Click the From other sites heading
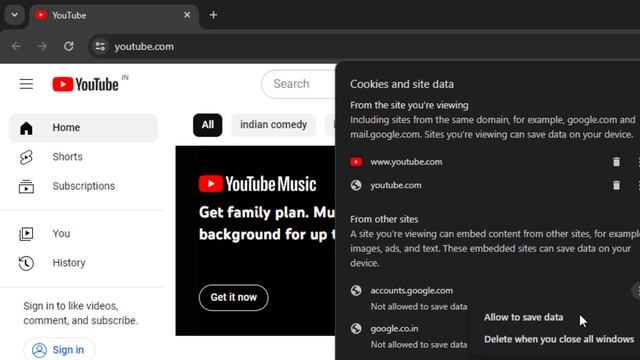 (384, 219)
